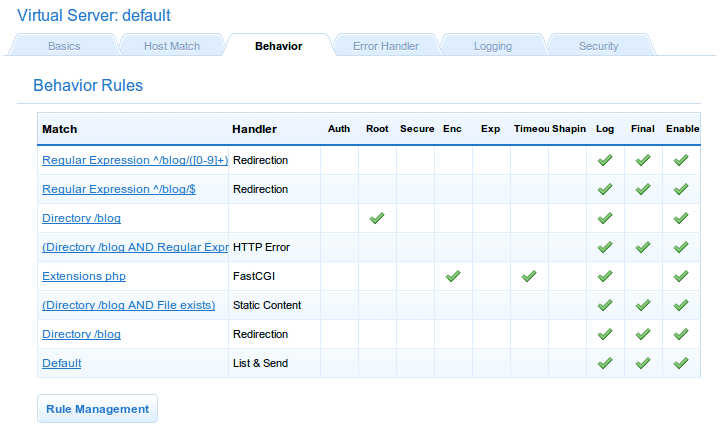724x438 pixels.
Task: Switch to the Error Handler tab
Action: point(385,46)
